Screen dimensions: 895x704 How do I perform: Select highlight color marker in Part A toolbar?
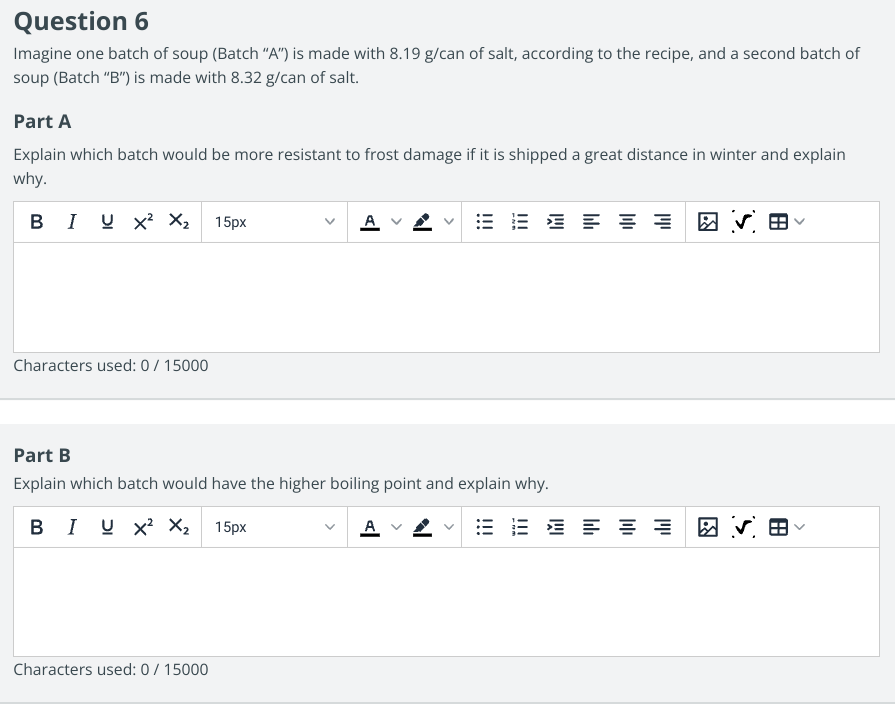coord(422,222)
